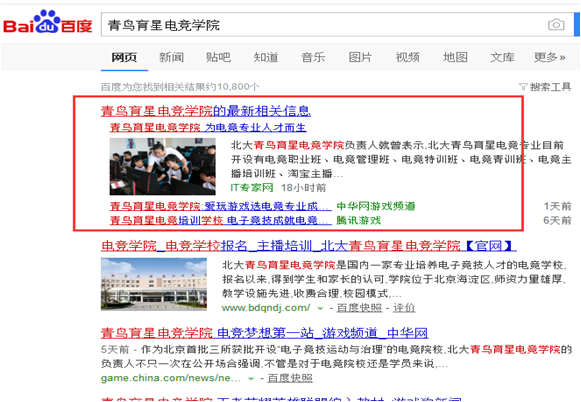581x402 pixels.
Task: Click the 评价 link
Action: 404,308
